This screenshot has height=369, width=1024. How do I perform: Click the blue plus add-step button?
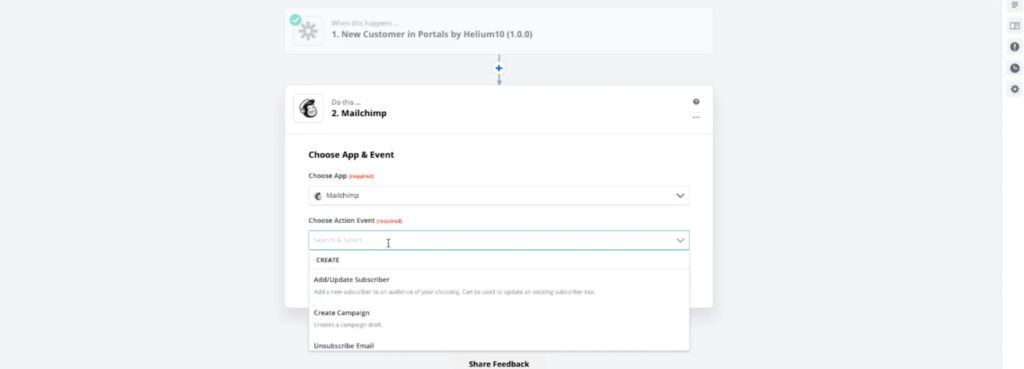pos(499,68)
